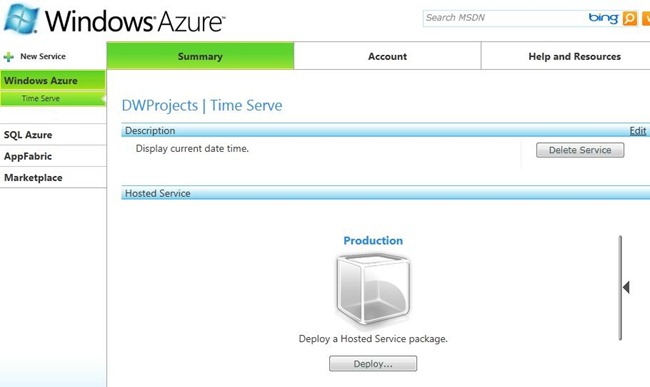Click the orange icon right of search button
The image size is (650, 387).
(646, 19)
